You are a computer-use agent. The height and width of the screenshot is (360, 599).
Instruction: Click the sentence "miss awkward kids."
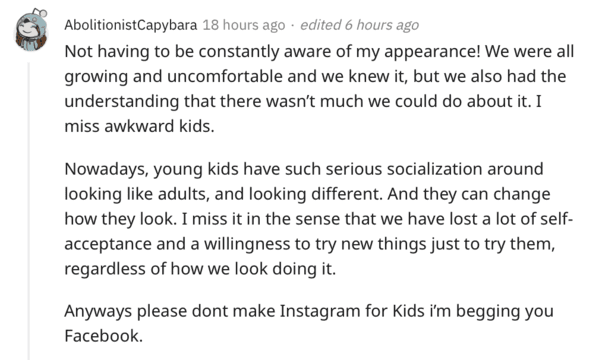(139, 126)
